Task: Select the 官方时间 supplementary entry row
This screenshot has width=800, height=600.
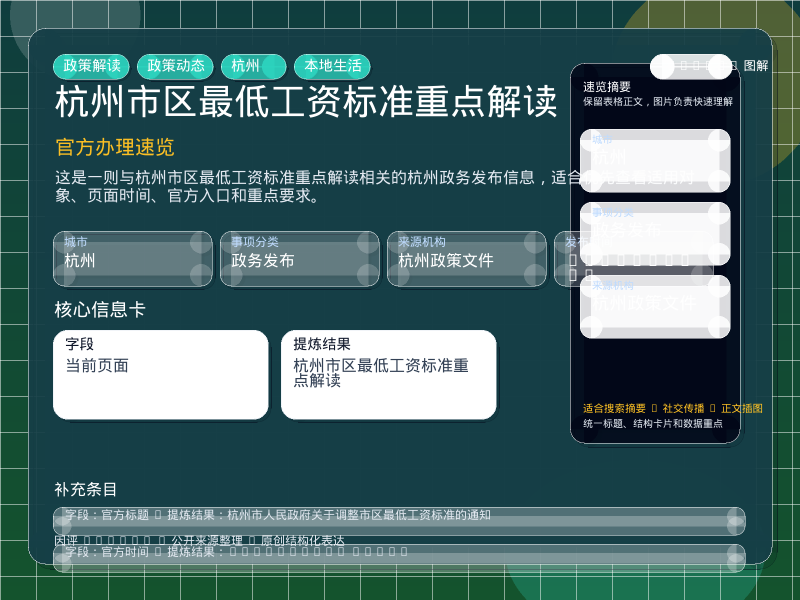Action: (399, 556)
